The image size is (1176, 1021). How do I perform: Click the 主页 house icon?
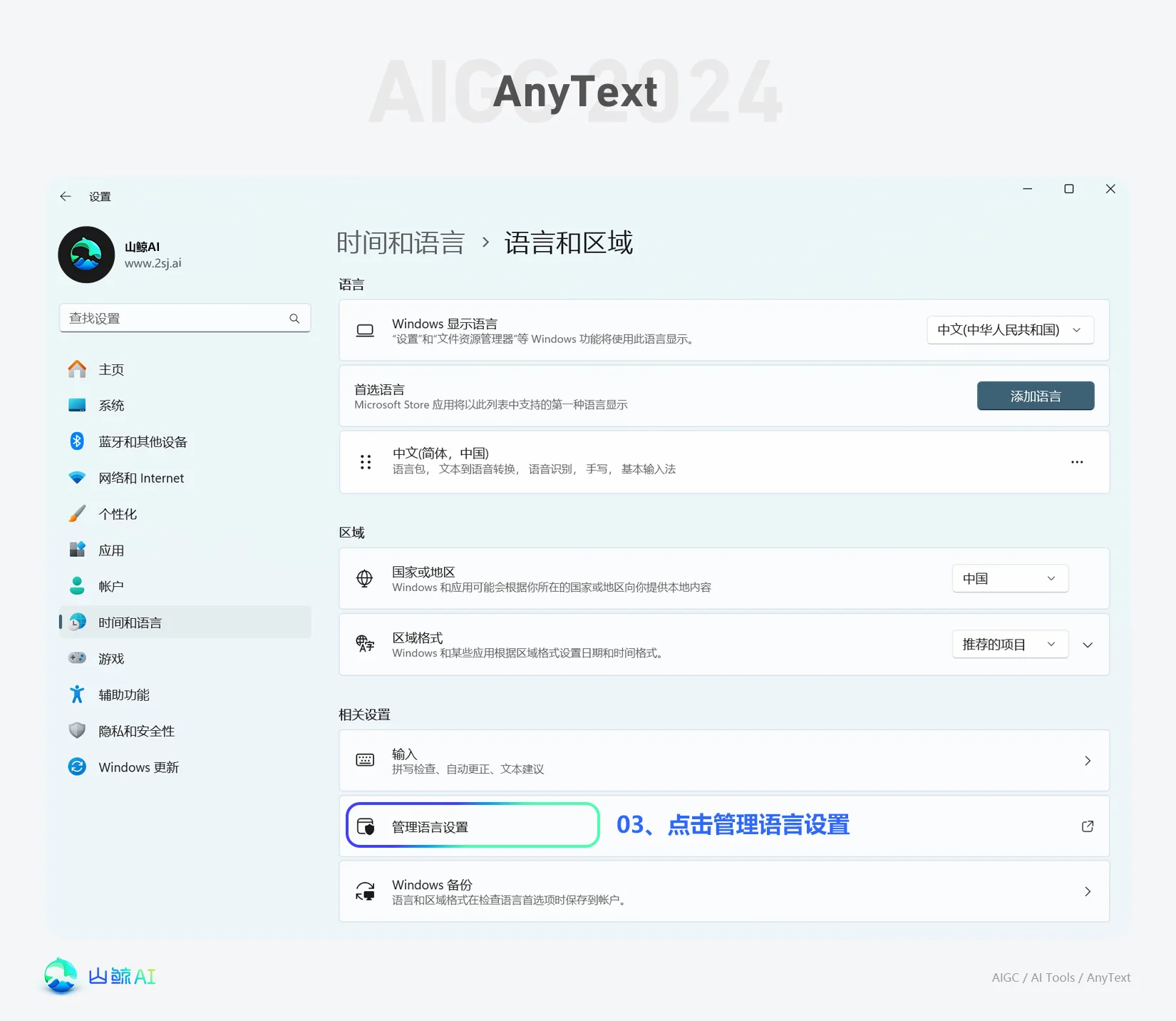point(77,369)
